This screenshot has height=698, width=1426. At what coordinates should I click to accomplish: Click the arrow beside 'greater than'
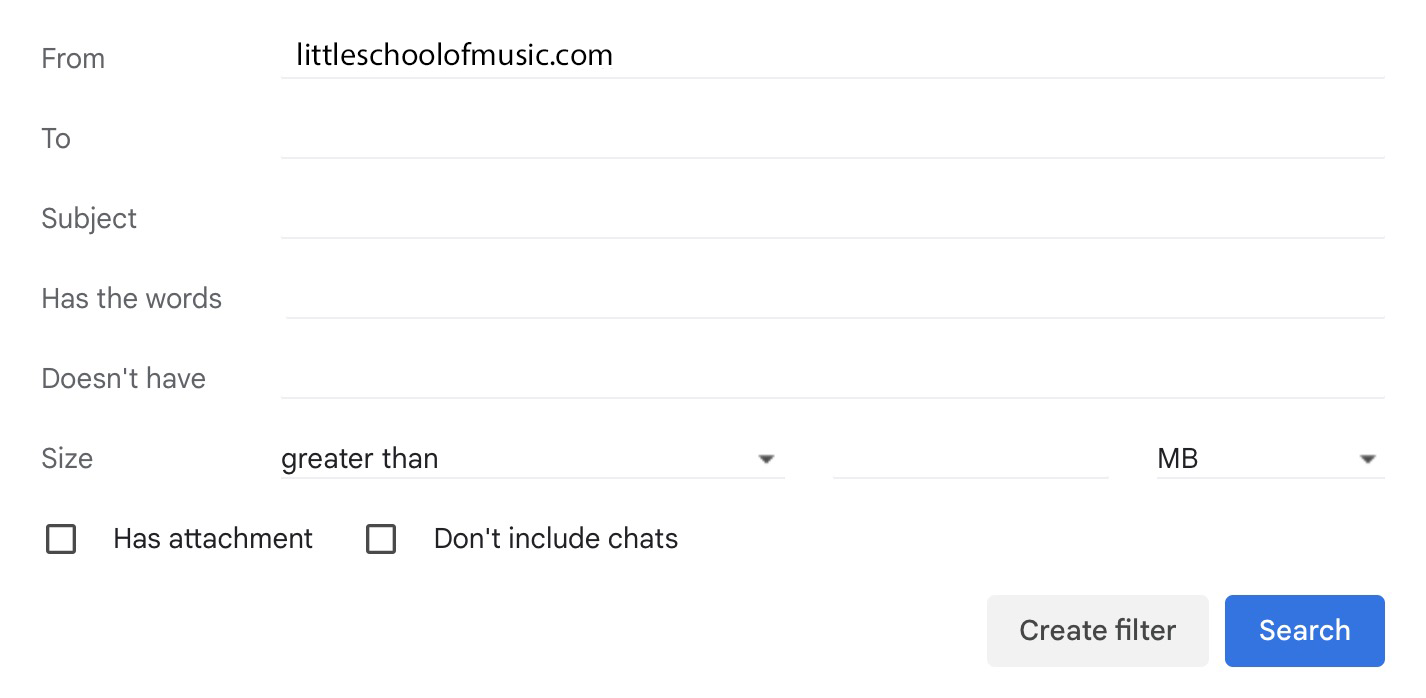(766, 459)
